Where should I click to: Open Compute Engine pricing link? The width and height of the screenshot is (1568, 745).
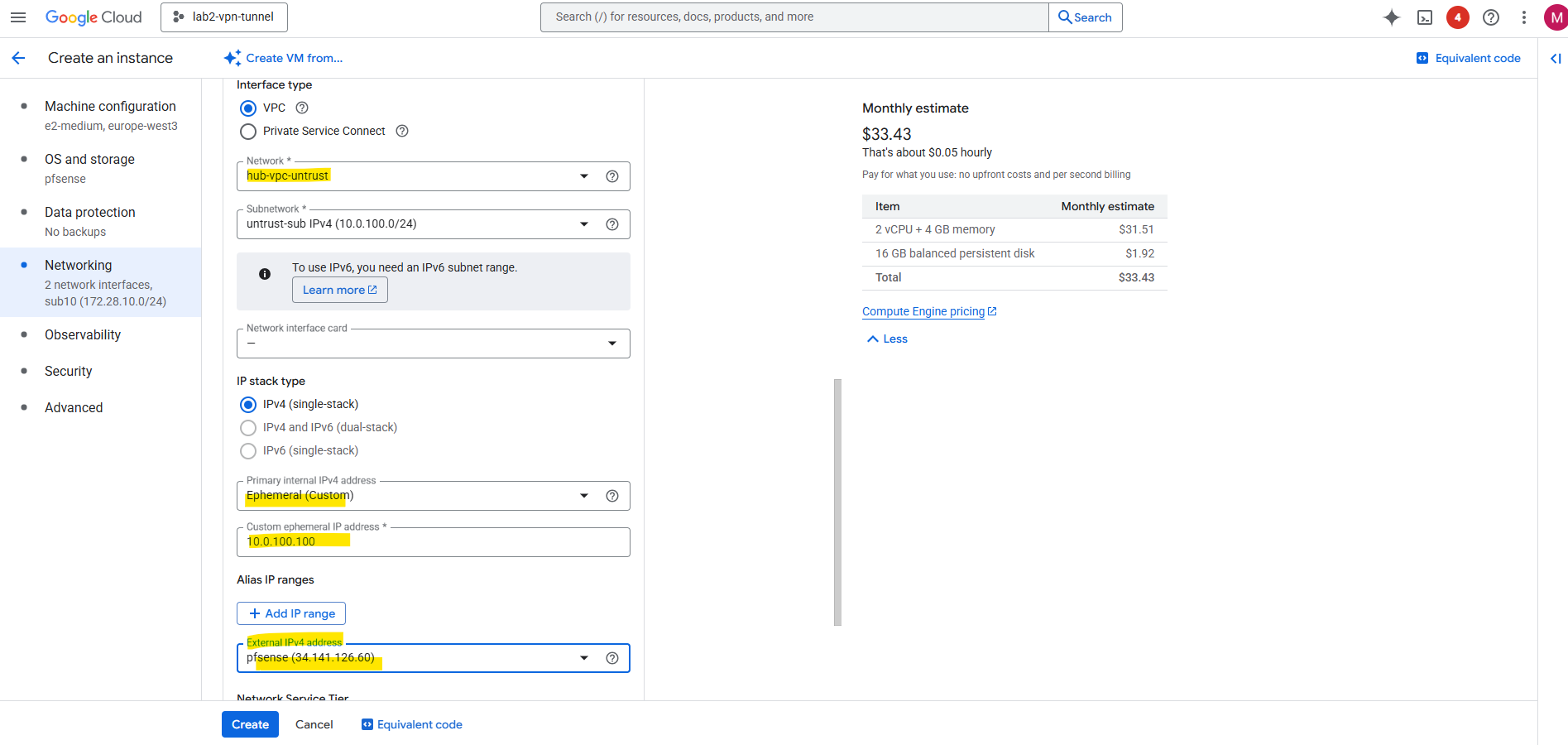pos(923,311)
